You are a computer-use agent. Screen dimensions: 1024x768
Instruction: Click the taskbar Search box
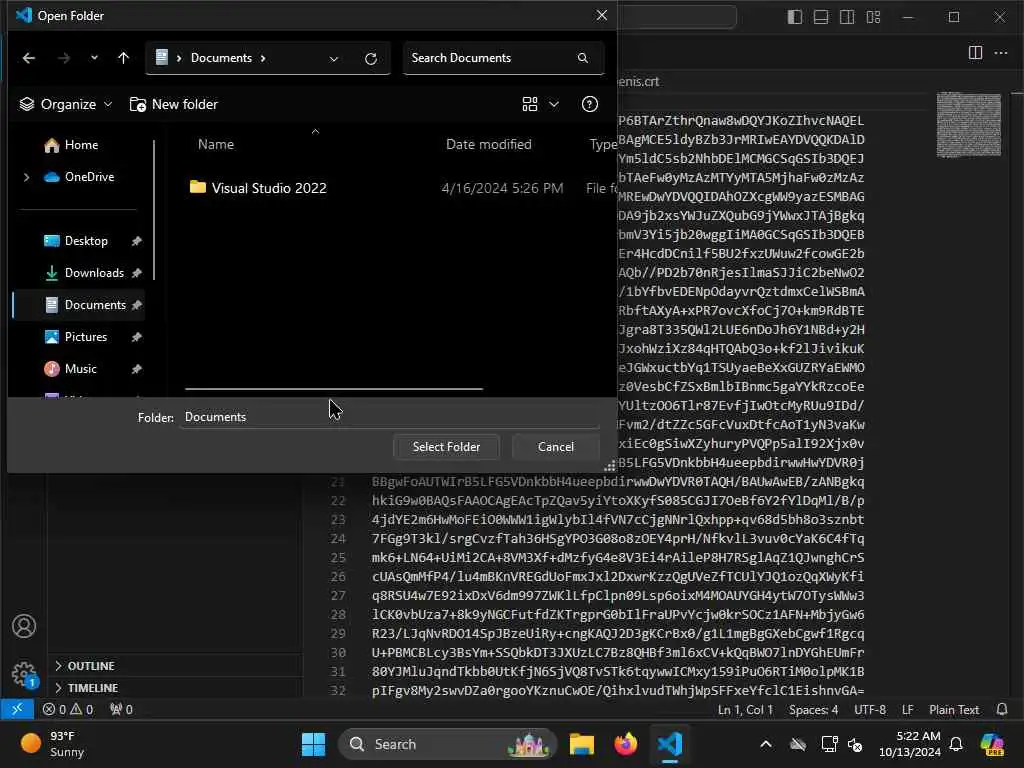[447, 744]
